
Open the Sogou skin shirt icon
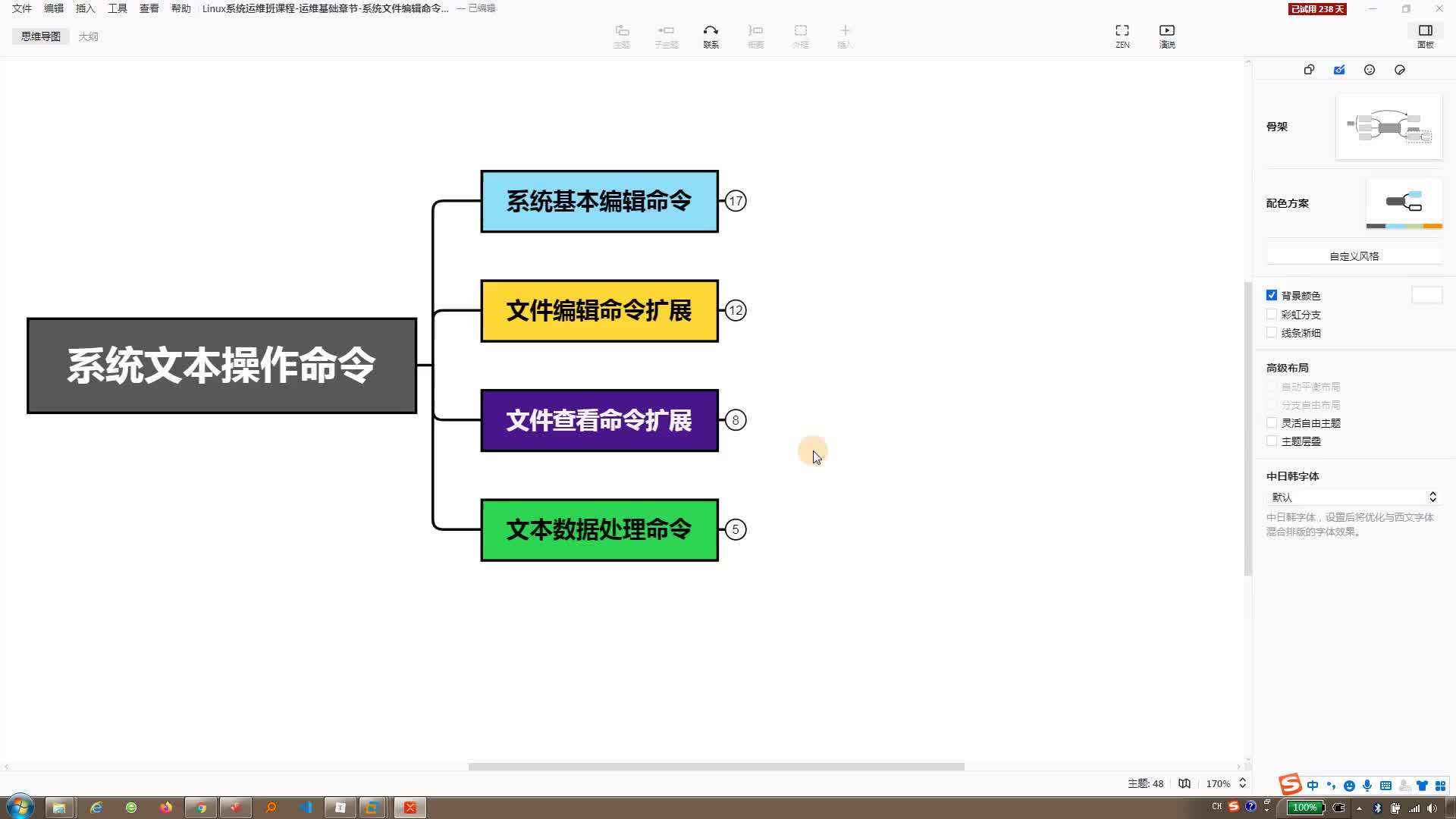pos(1422,786)
